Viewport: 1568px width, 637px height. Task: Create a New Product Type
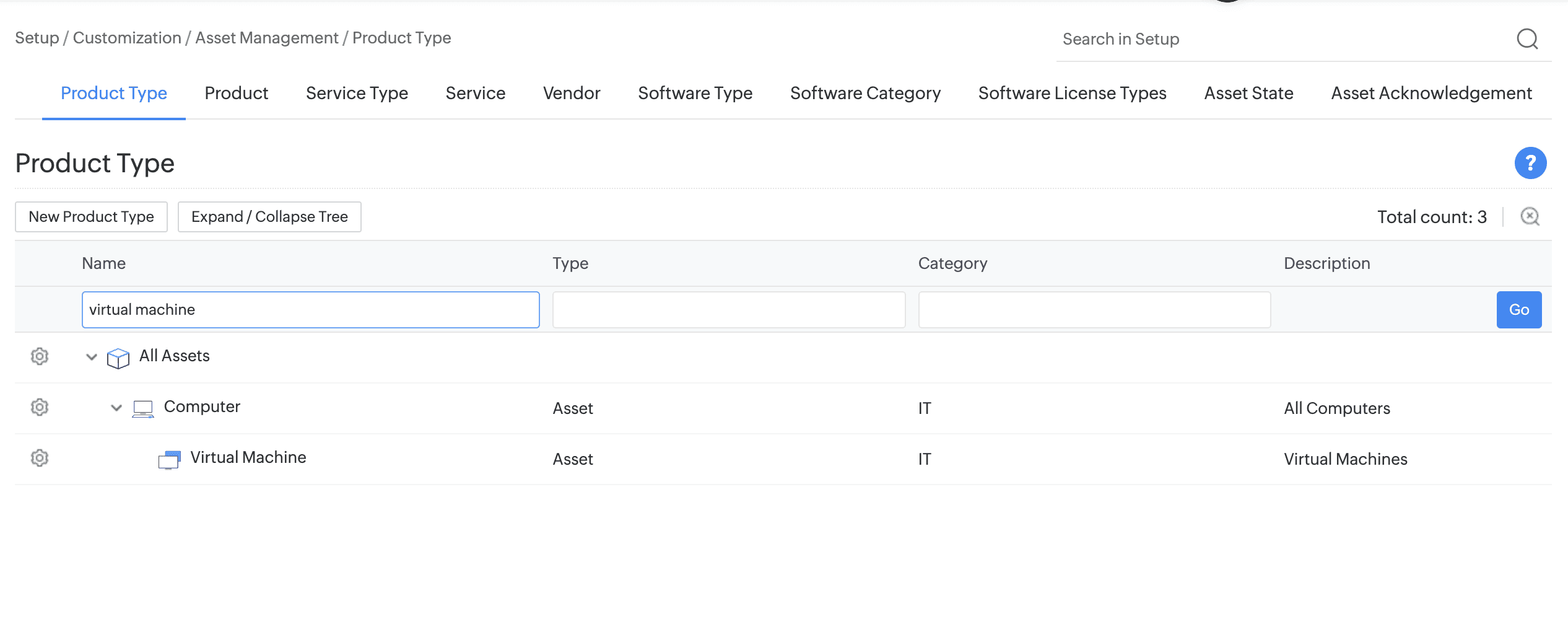click(91, 217)
